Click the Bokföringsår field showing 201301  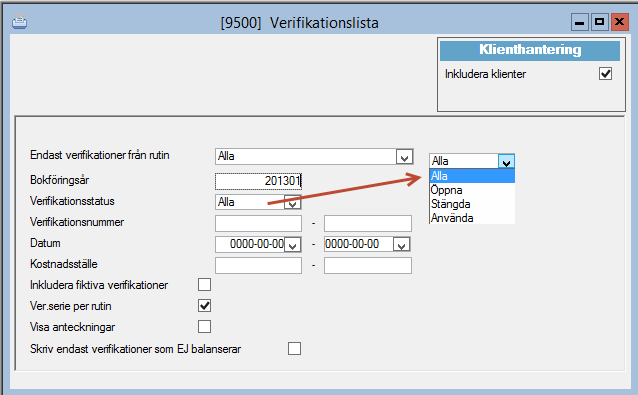(x=258, y=181)
